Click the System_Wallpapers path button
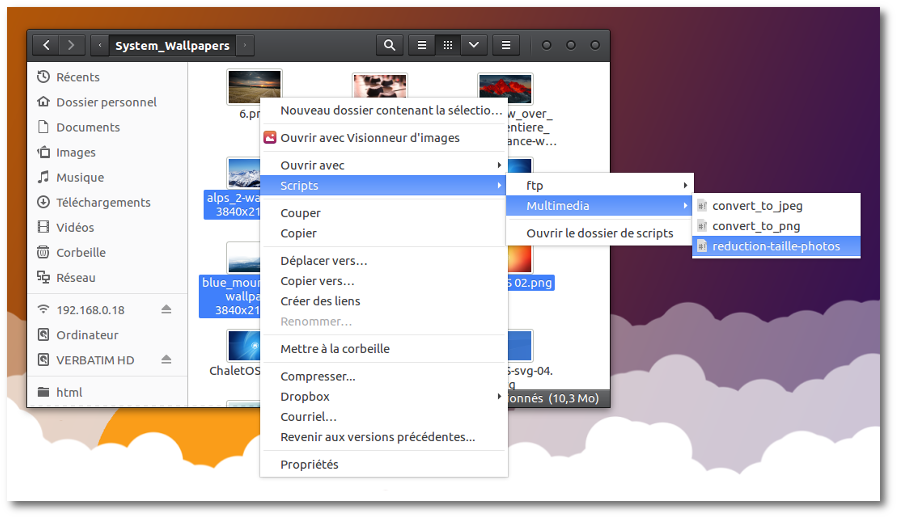Image resolution: width=897 pixels, height=518 pixels. pos(172,45)
